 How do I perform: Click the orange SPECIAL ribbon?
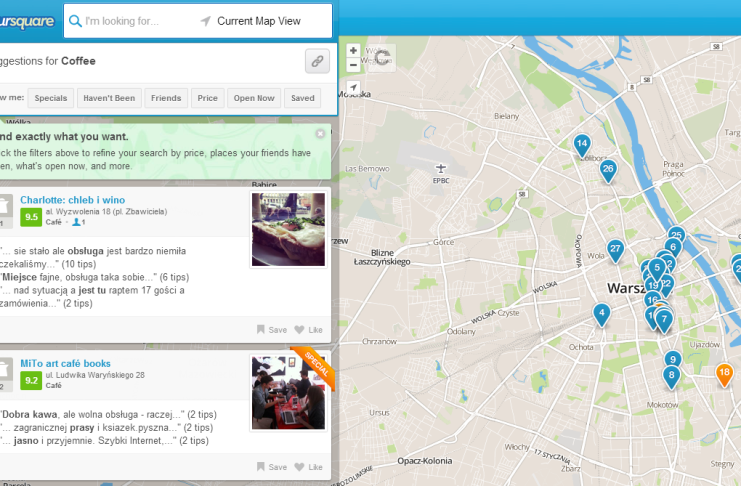pos(316,365)
